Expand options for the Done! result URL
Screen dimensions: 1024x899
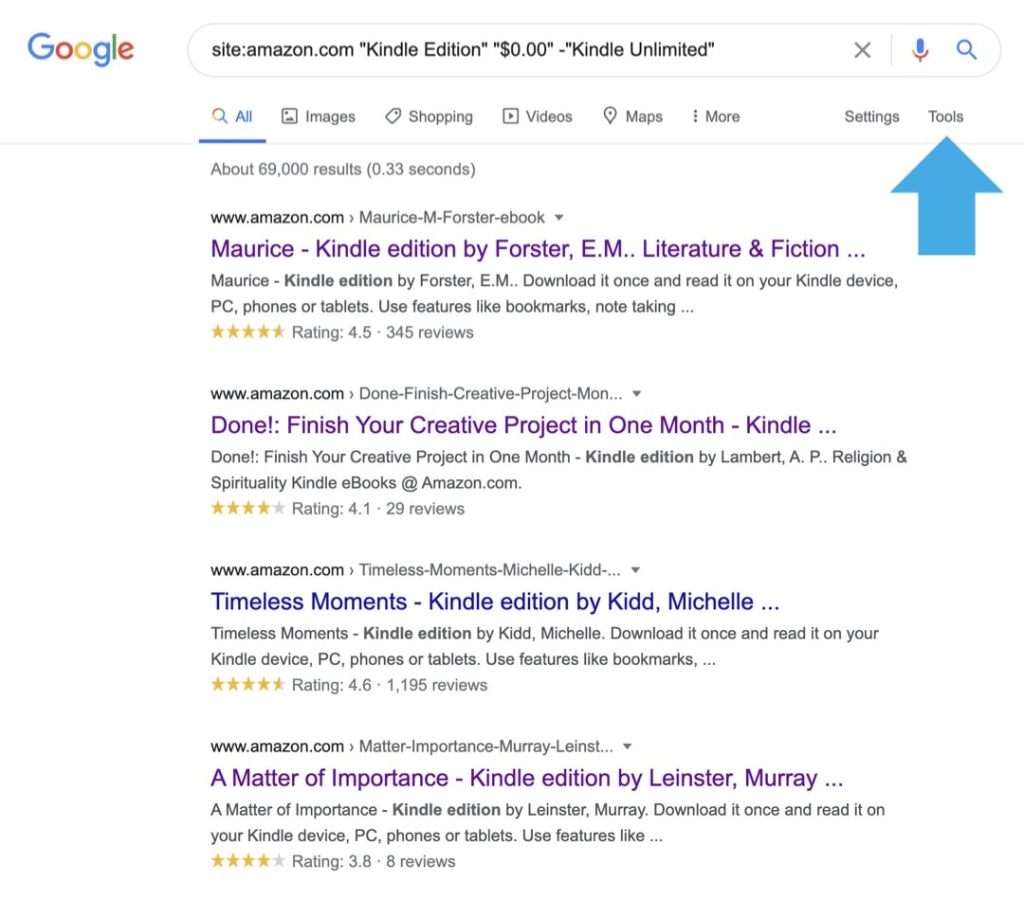[637, 393]
